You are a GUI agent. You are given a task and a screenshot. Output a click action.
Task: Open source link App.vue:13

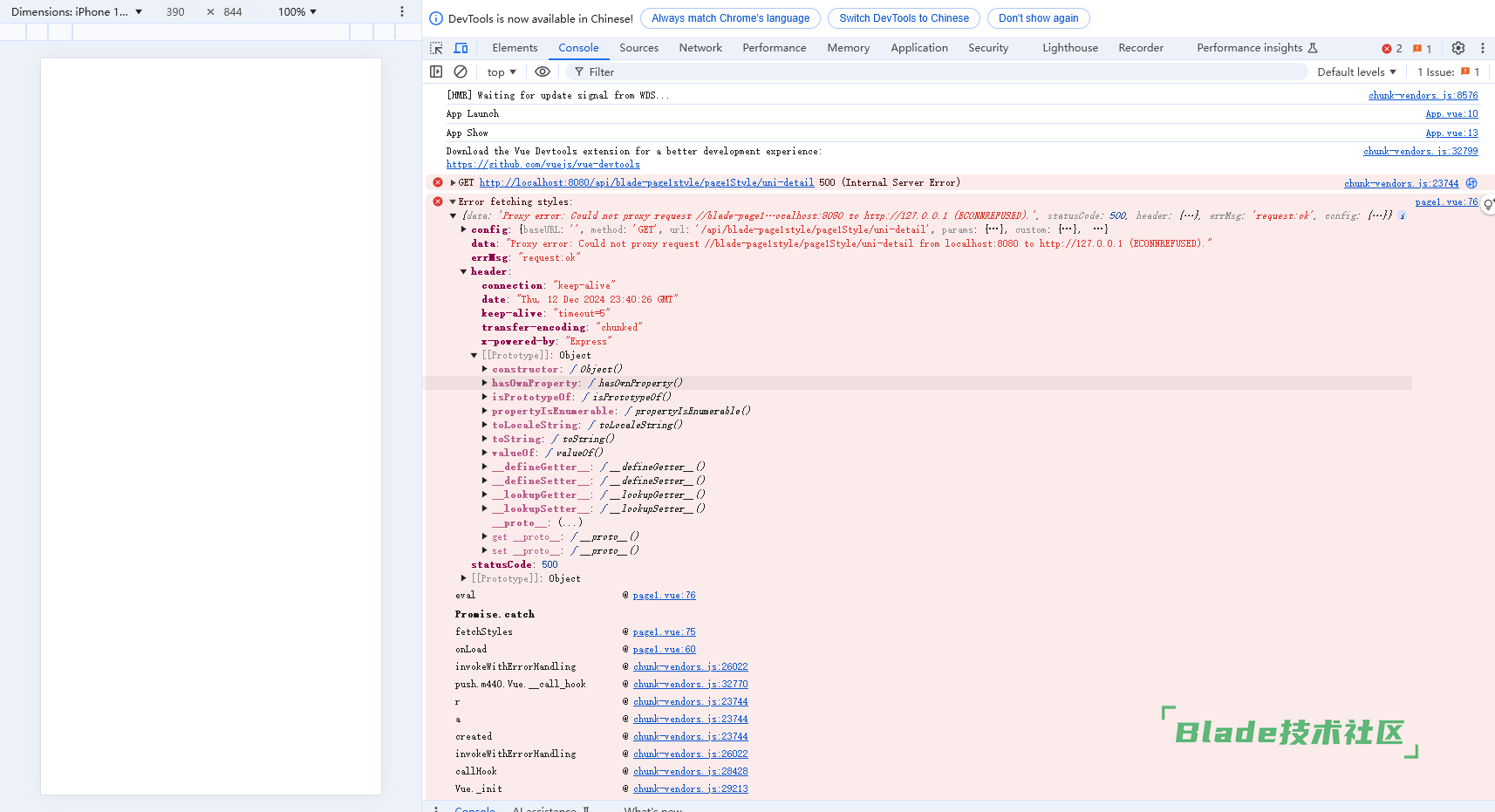(x=1452, y=133)
